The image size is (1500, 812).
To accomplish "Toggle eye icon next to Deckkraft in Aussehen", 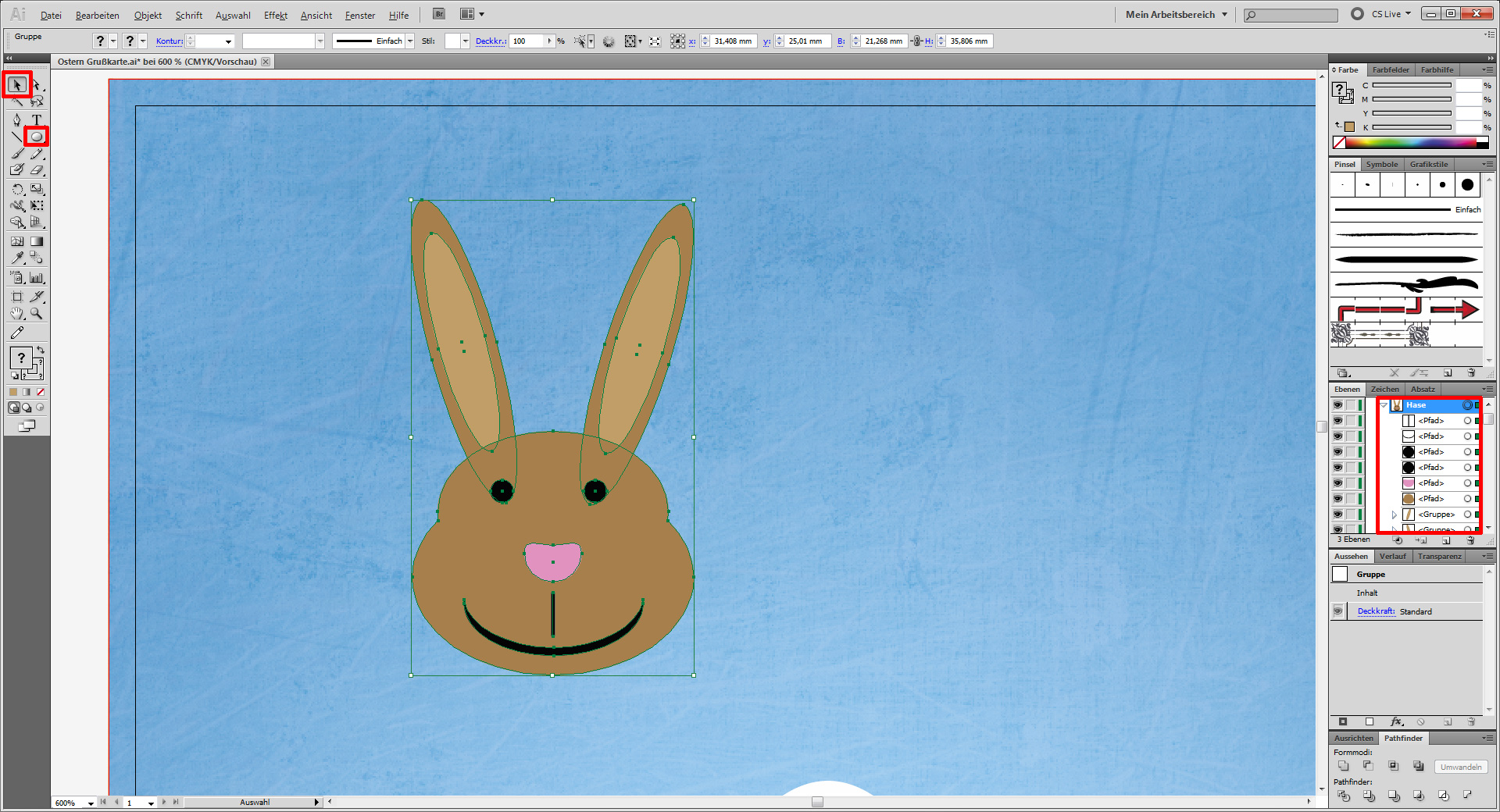I will [1338, 611].
